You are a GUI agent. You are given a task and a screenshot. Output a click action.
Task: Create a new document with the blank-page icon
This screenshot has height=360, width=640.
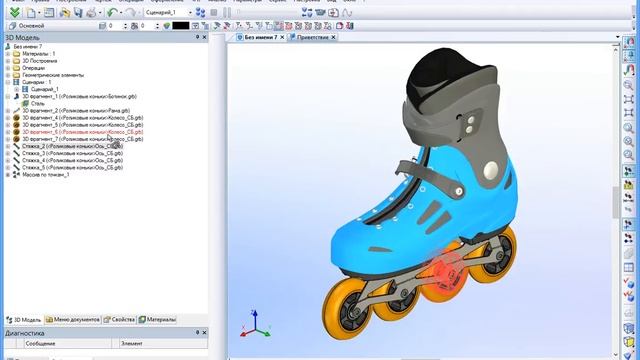pyautogui.click(x=31, y=13)
